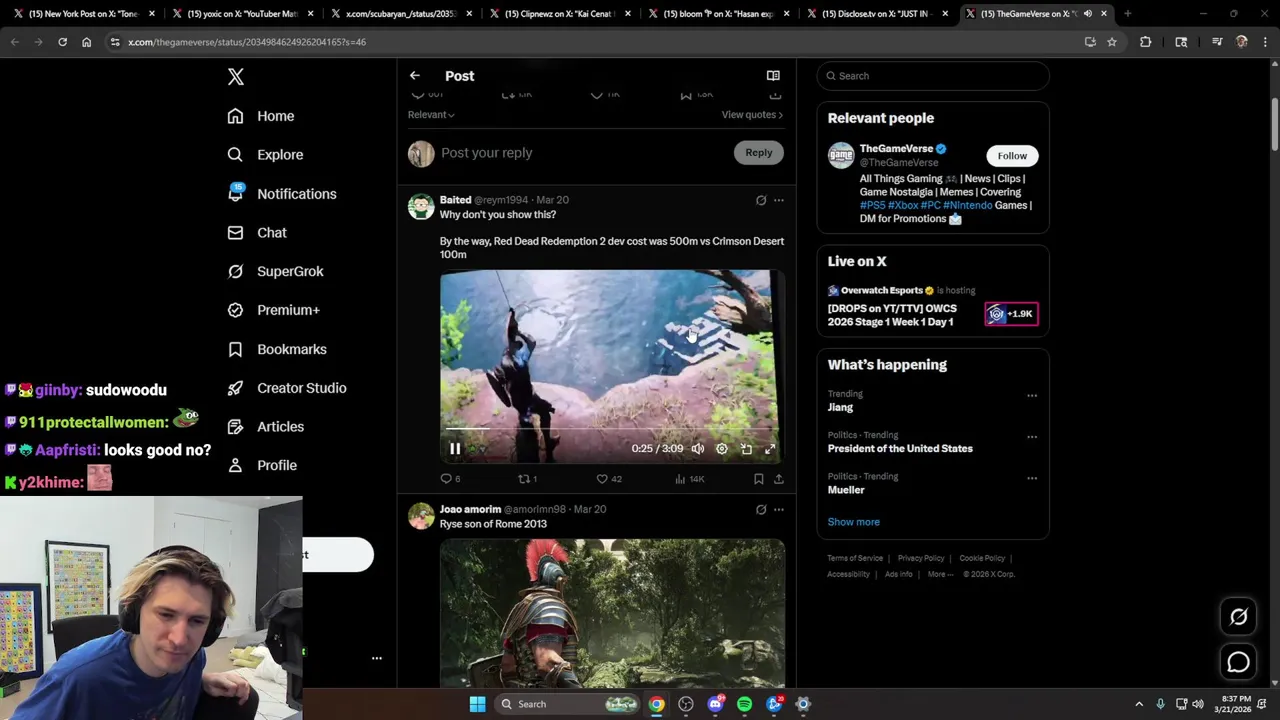The image size is (1280, 720).
Task: Open Creator Studio
Action: pyautogui.click(x=287, y=388)
